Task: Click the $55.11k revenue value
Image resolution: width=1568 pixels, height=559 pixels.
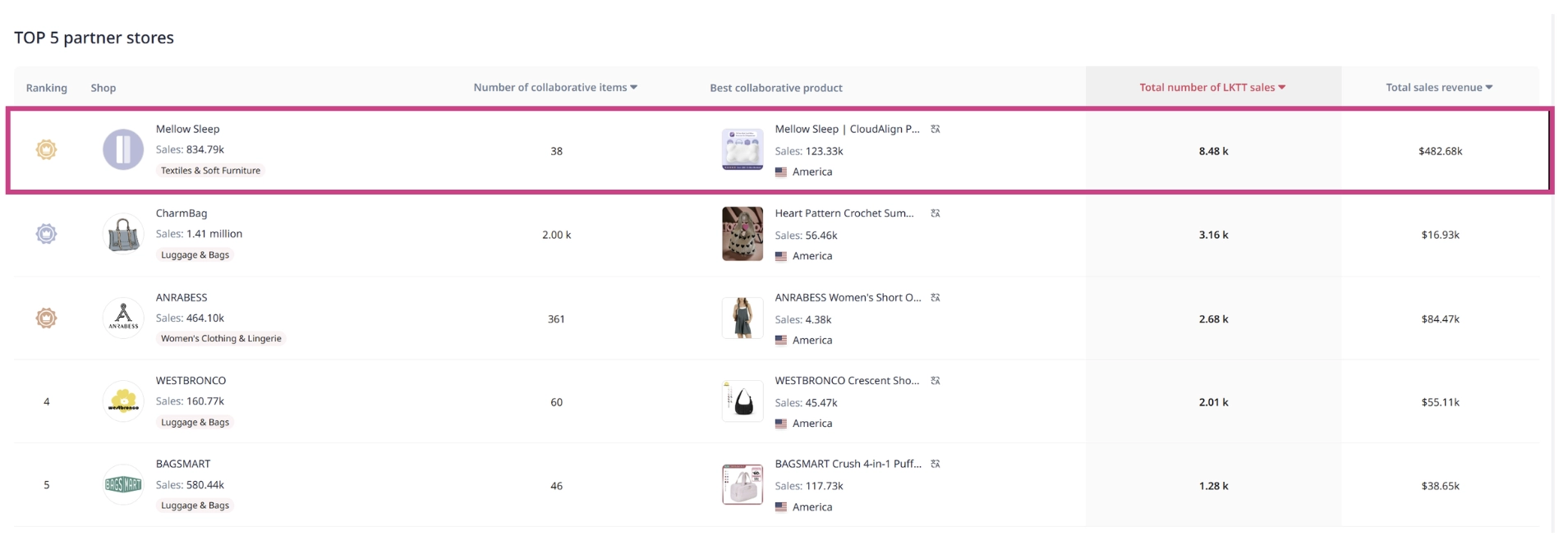Action: click(x=1440, y=402)
